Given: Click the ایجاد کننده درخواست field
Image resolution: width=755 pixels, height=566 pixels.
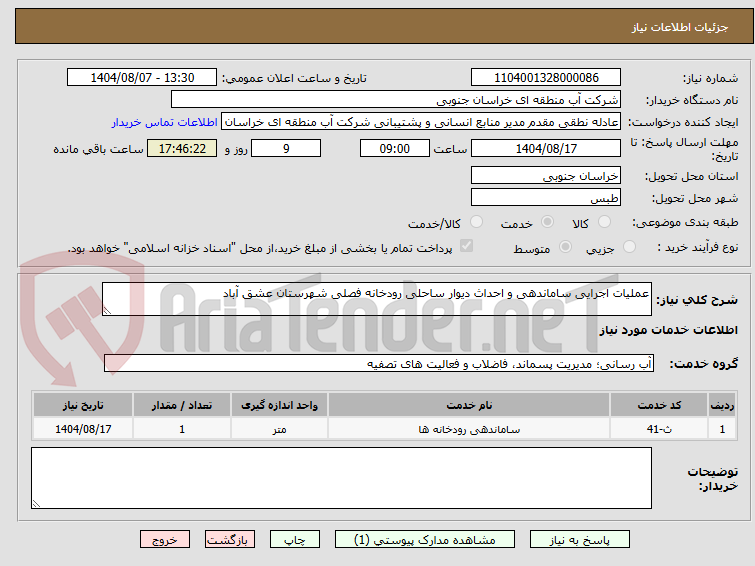Looking at the screenshot, I should [421, 122].
